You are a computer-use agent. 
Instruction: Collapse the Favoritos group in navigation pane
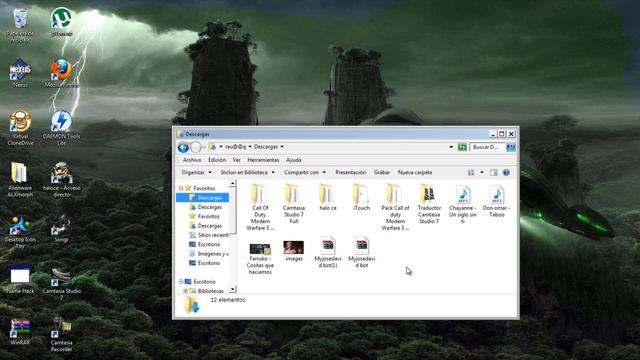click(181, 188)
